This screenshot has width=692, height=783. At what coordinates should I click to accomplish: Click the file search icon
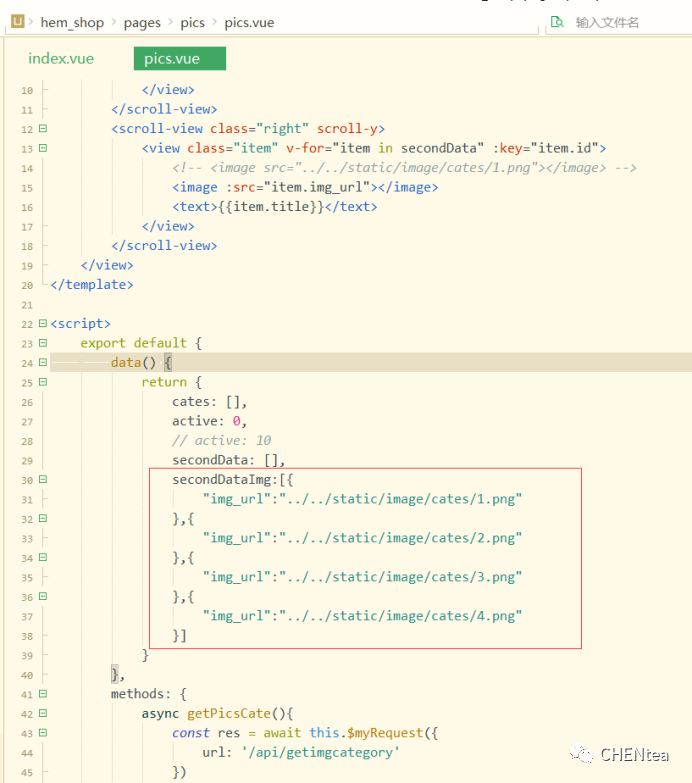(557, 22)
